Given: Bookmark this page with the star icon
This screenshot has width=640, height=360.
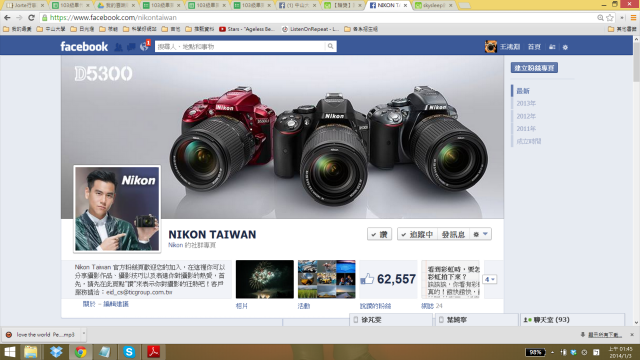Looking at the screenshot, I should click(x=610, y=18).
